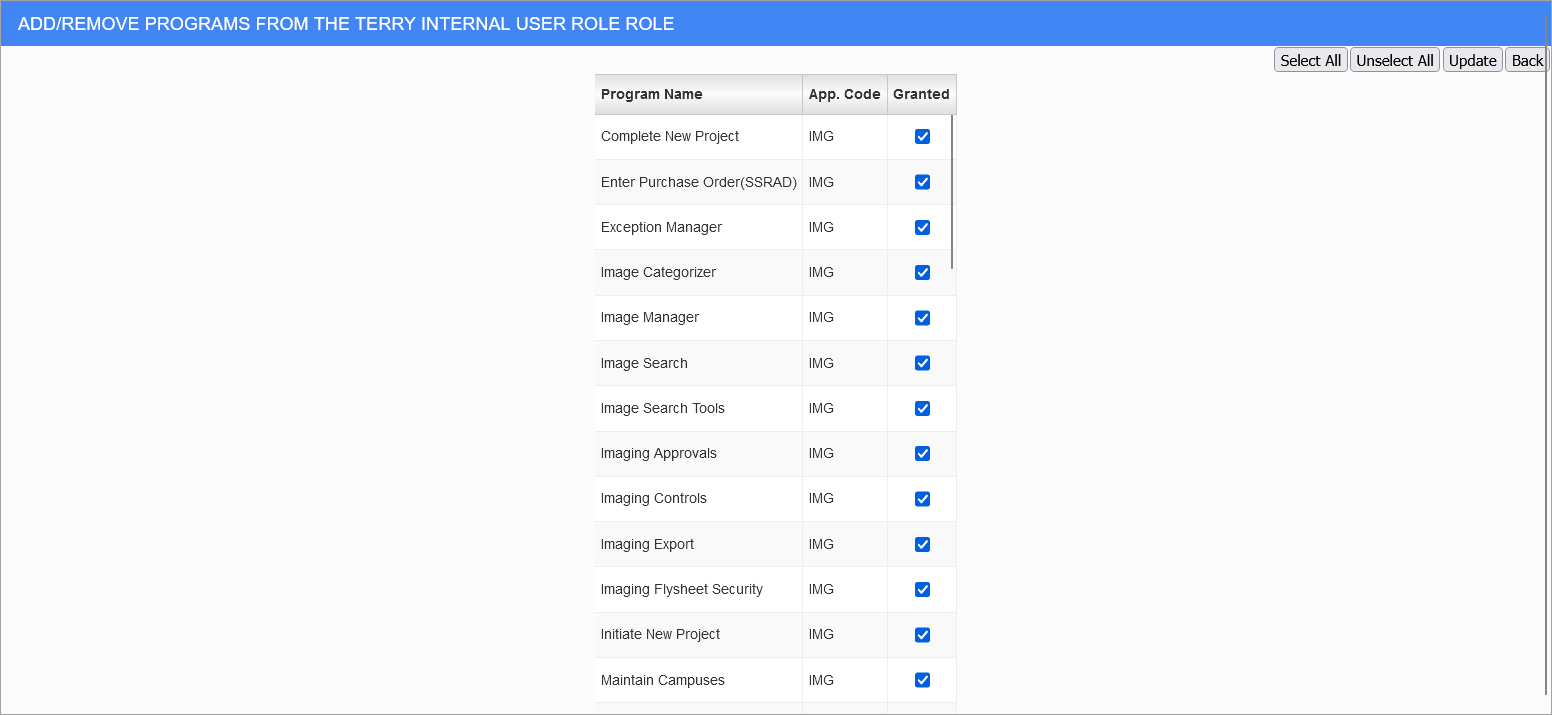Uncheck Granted for Initiate New Project
This screenshot has width=1552, height=715.
coord(922,635)
